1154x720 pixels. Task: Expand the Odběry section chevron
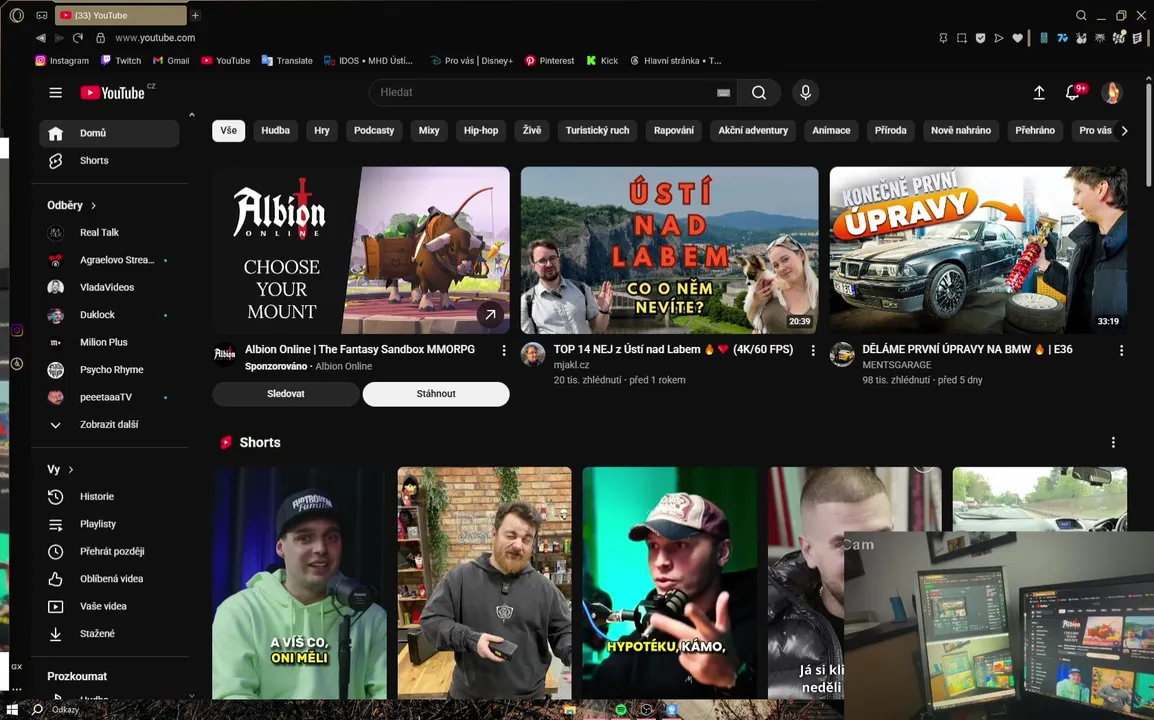coord(93,205)
